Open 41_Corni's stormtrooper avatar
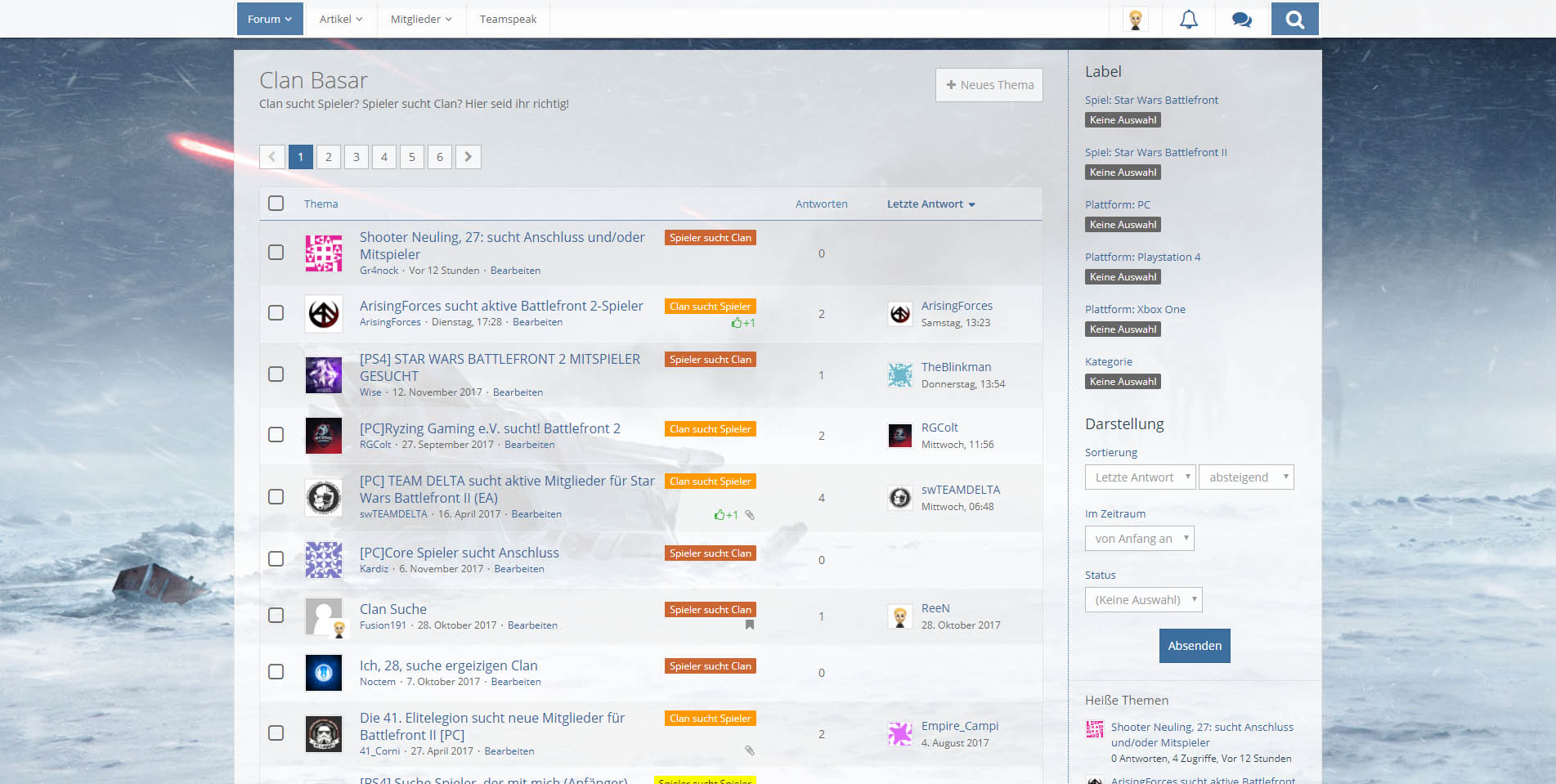This screenshot has width=1556, height=784. click(x=324, y=733)
